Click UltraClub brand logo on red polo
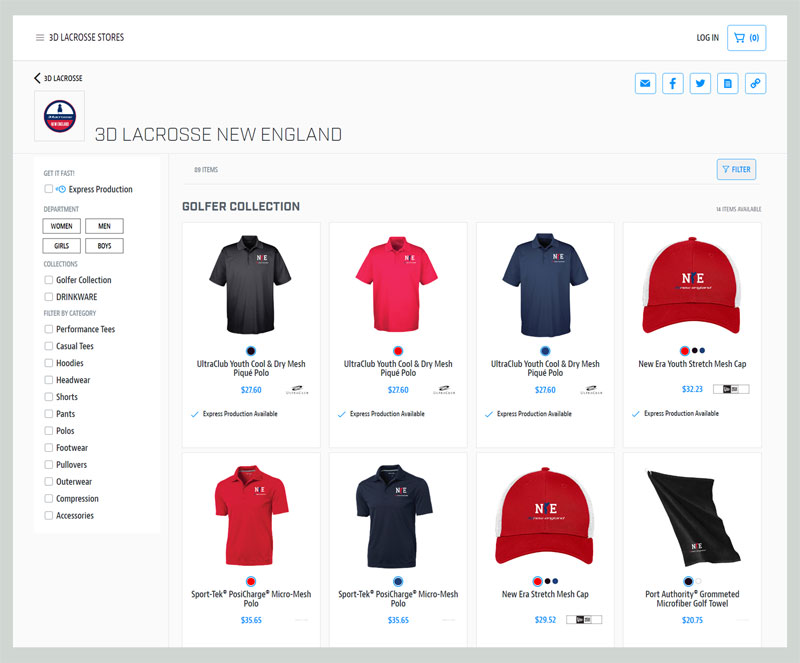This screenshot has height=663, width=800. click(444, 390)
